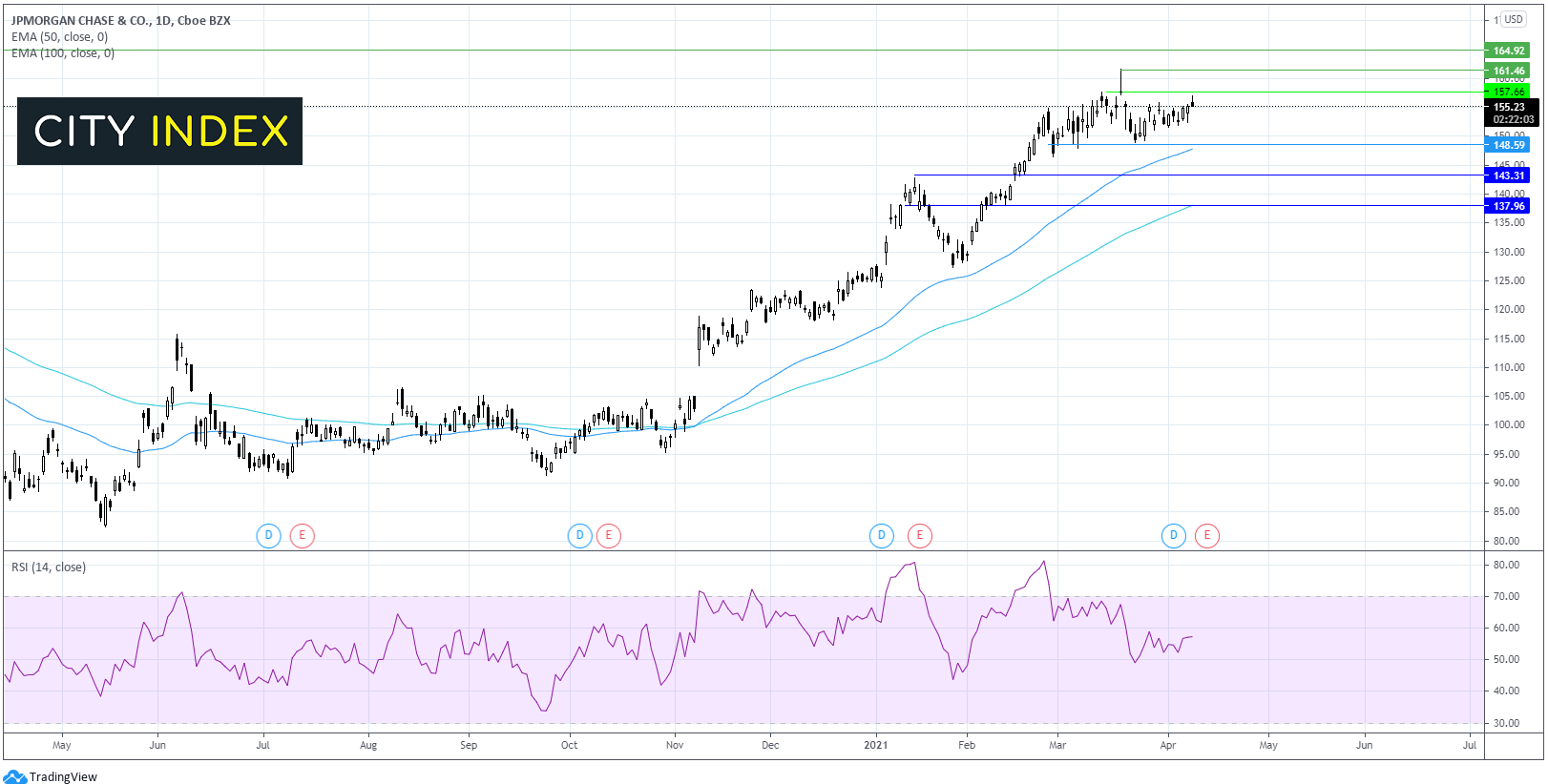Click the City Index logo

click(x=160, y=131)
